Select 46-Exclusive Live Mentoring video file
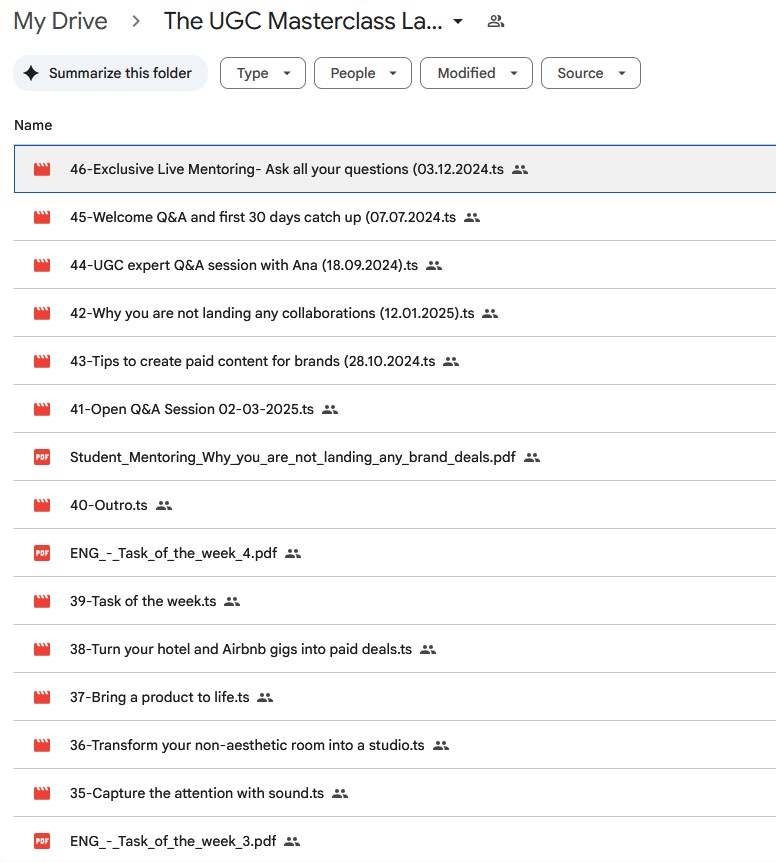Image resolution: width=776 pixels, height=862 pixels. 286,169
